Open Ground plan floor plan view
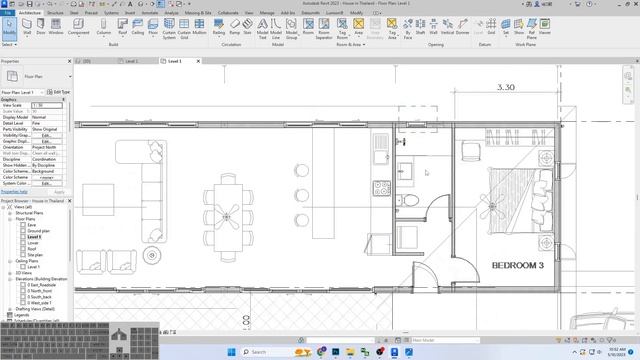The height and width of the screenshot is (360, 640). [38, 231]
